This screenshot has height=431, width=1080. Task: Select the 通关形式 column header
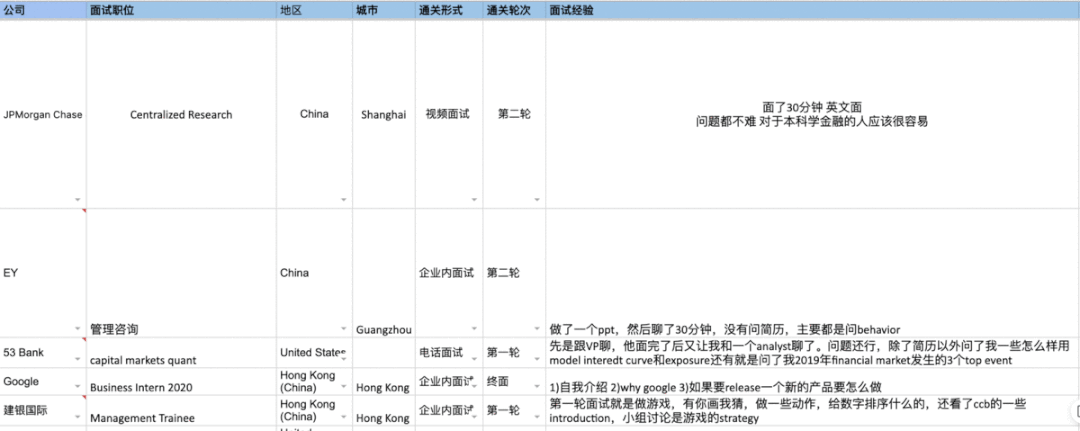coord(448,11)
